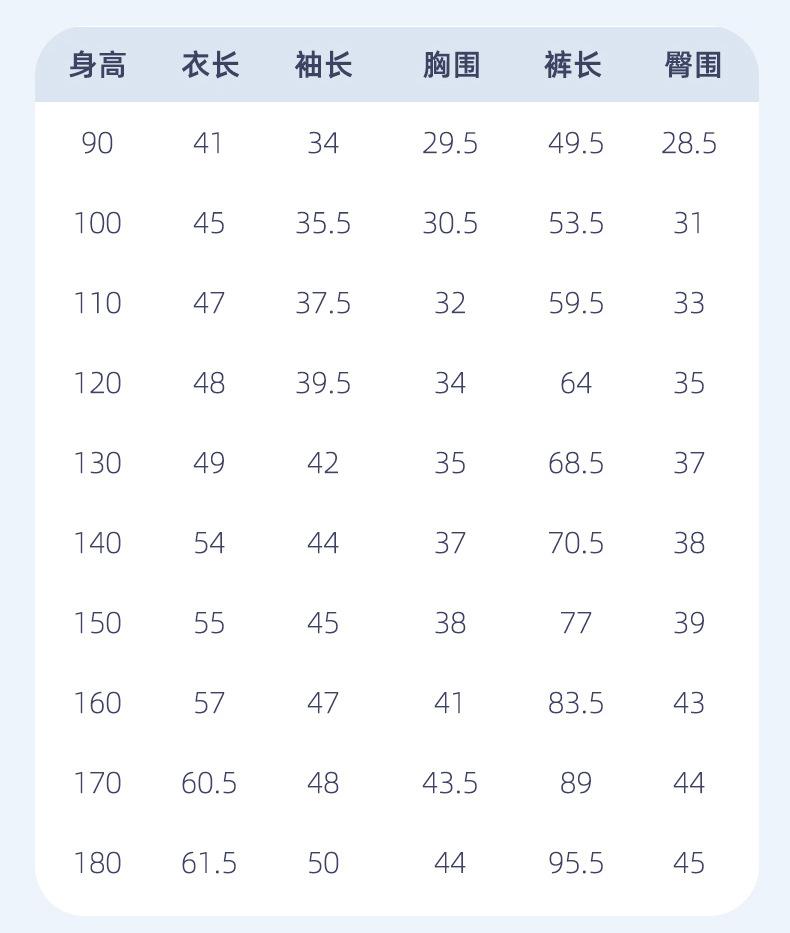Select the 95.5 pants length cell
The width and height of the screenshot is (790, 933).
coord(576,863)
